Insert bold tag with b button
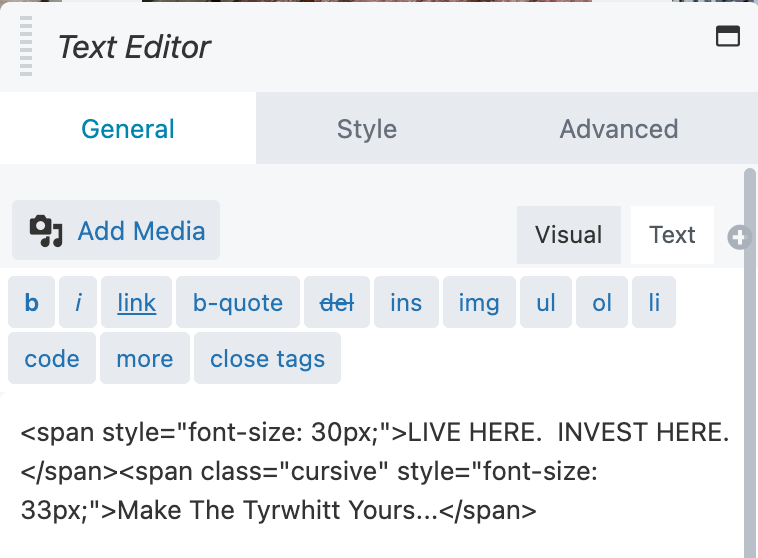This screenshot has height=558, width=758. coord(31,302)
